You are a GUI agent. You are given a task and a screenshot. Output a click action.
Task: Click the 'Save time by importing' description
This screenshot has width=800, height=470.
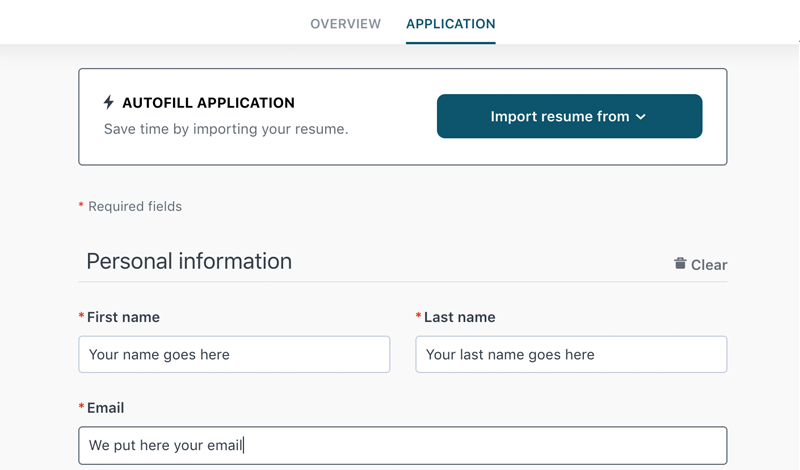tap(226, 129)
